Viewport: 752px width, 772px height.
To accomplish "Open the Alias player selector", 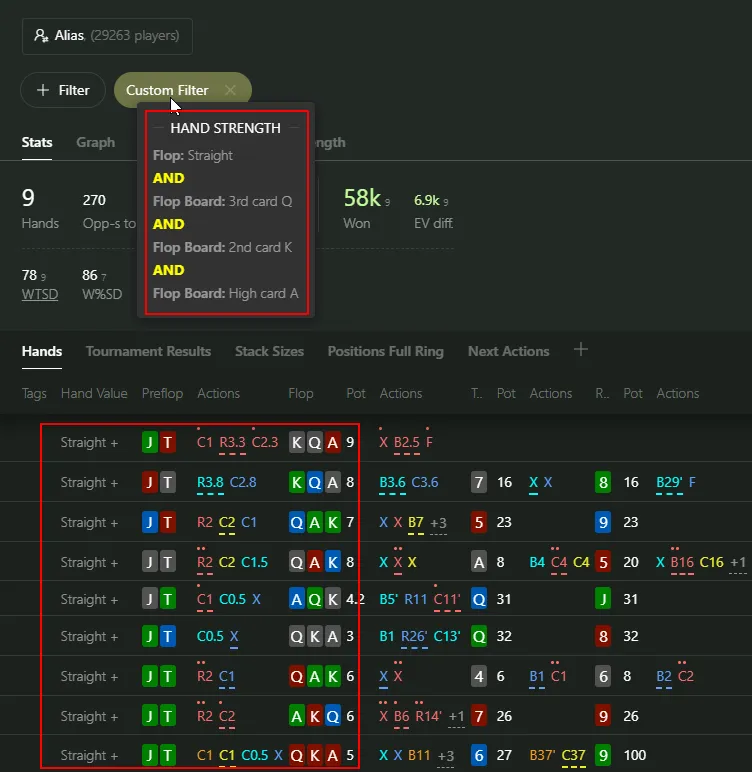I will tap(107, 36).
